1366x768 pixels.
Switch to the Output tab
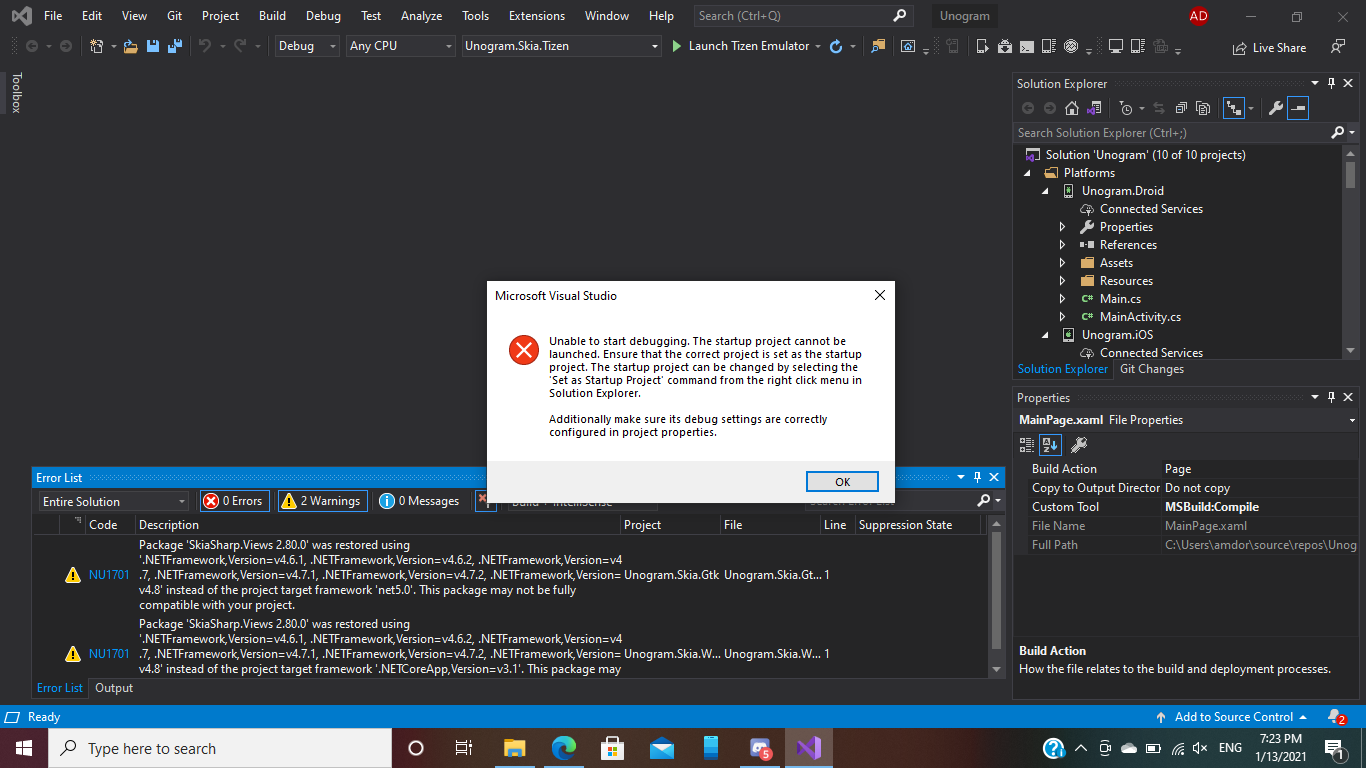point(114,688)
